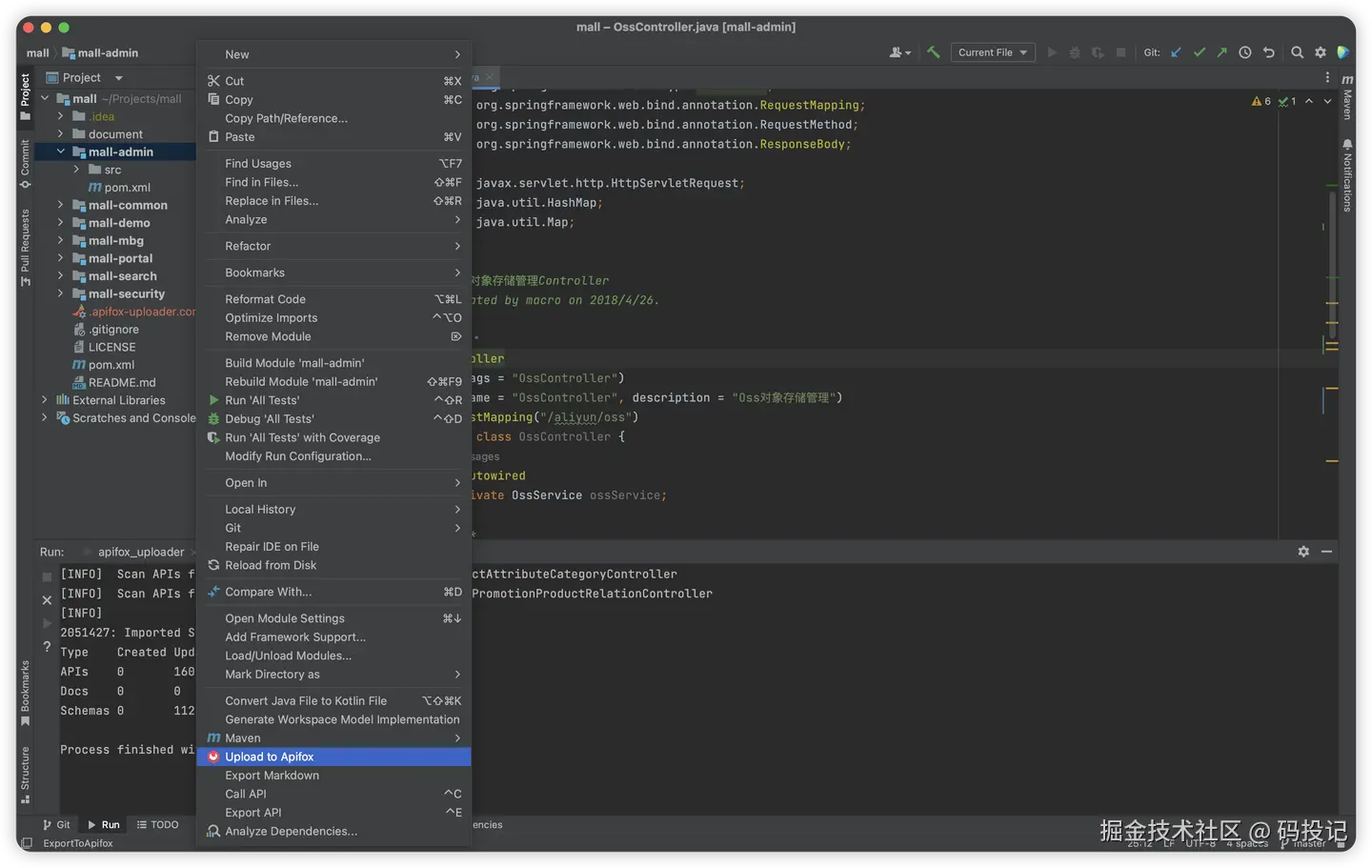Open the TODO tab in bottom bar
This screenshot has width=1372, height=868.
[157, 825]
